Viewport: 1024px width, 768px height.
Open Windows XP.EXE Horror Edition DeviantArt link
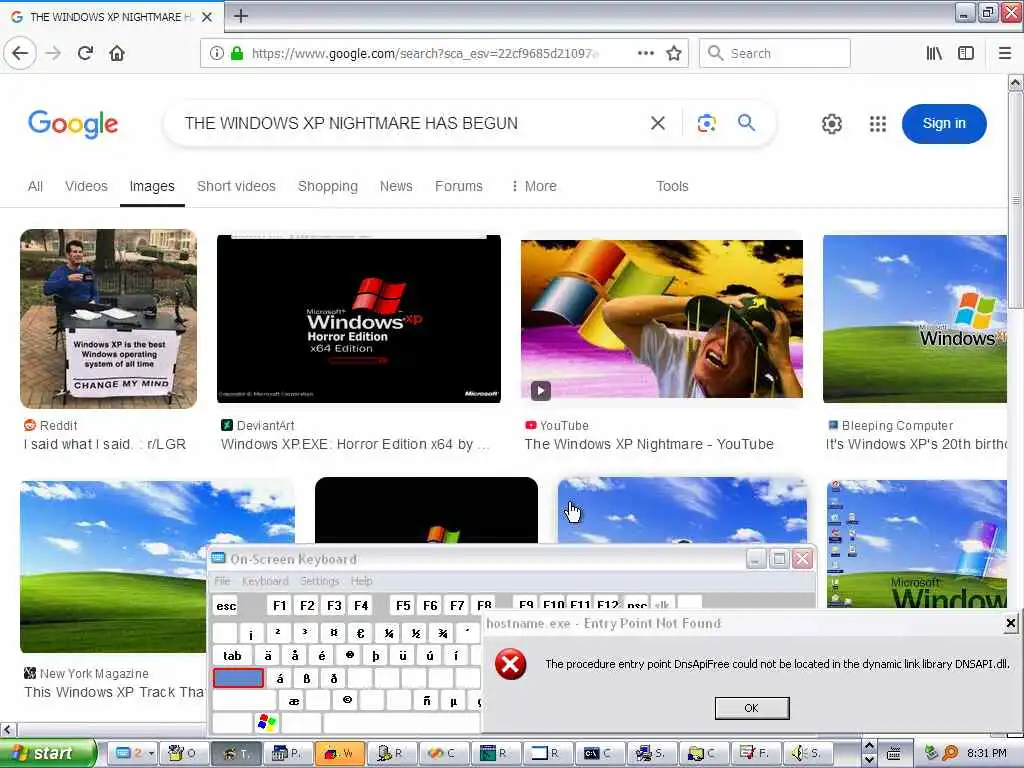355,444
